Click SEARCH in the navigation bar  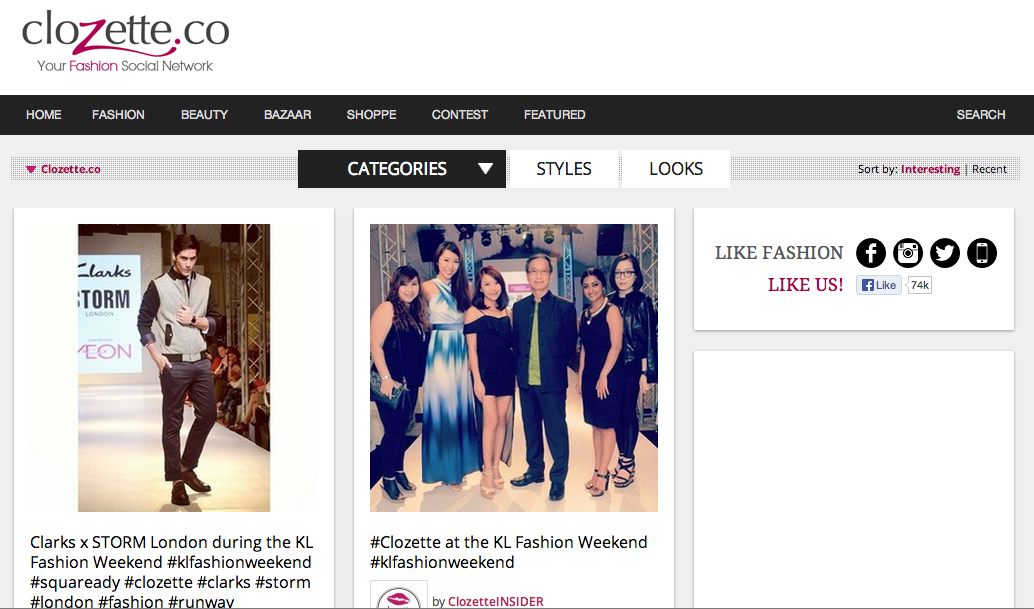tap(980, 115)
